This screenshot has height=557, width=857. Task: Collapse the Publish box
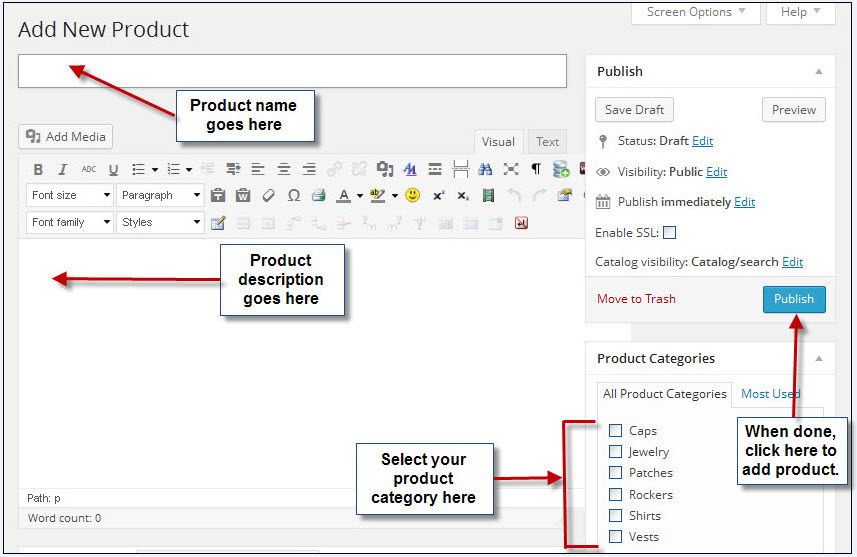point(819,72)
